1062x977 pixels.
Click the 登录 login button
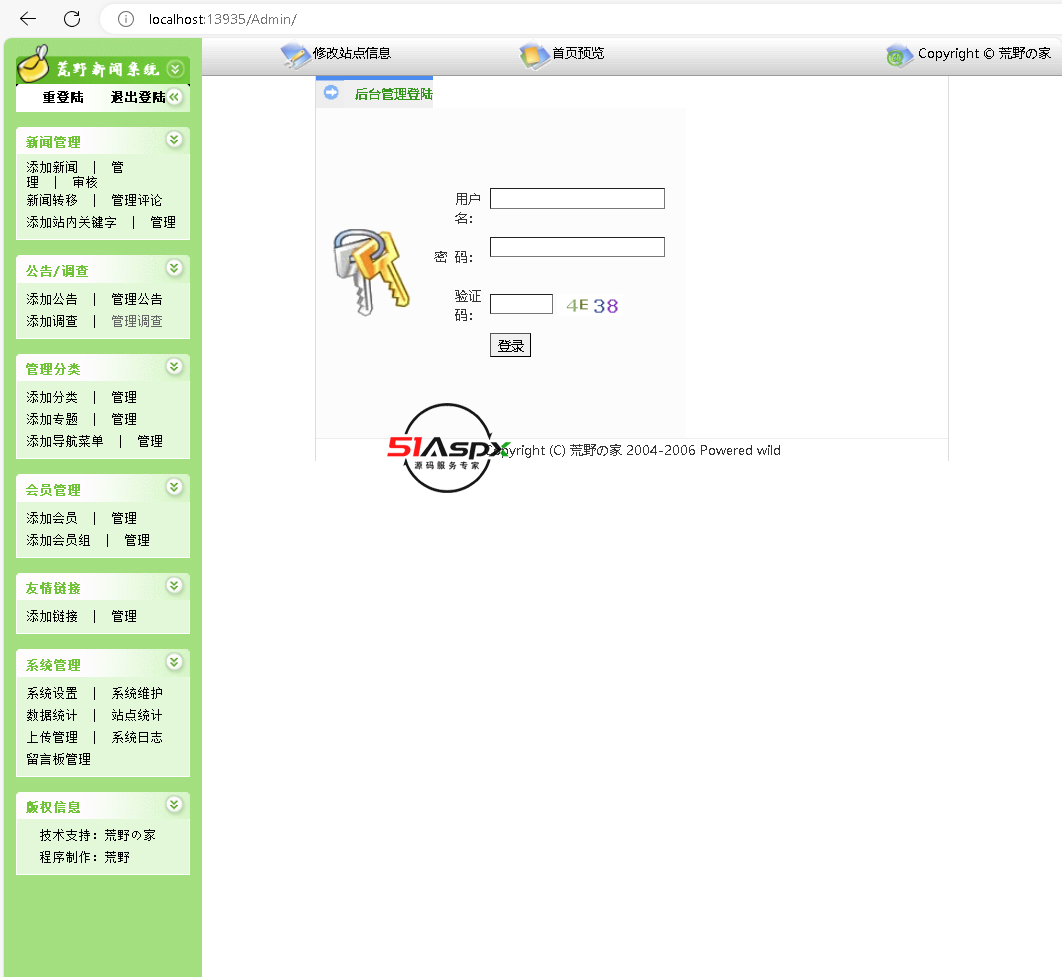(510, 345)
